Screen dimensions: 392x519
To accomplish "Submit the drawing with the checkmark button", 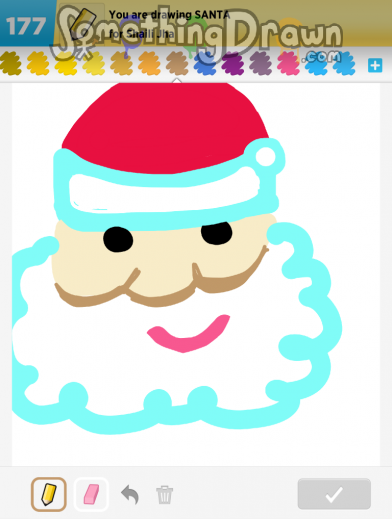I will [x=334, y=494].
